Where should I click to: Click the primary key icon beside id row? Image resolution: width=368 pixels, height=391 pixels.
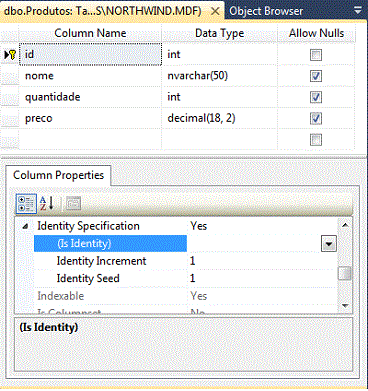pyautogui.click(x=10, y=55)
